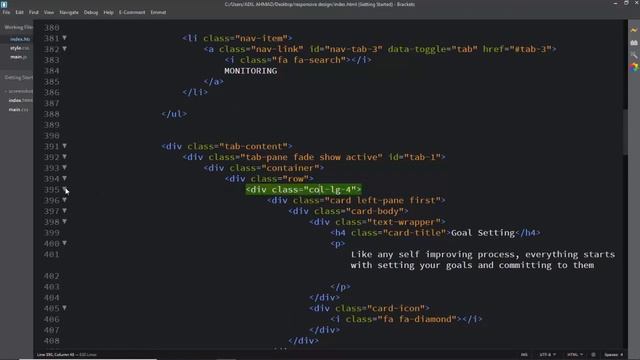
Task: Open main.css in the project tree
Action: [x=19, y=109]
